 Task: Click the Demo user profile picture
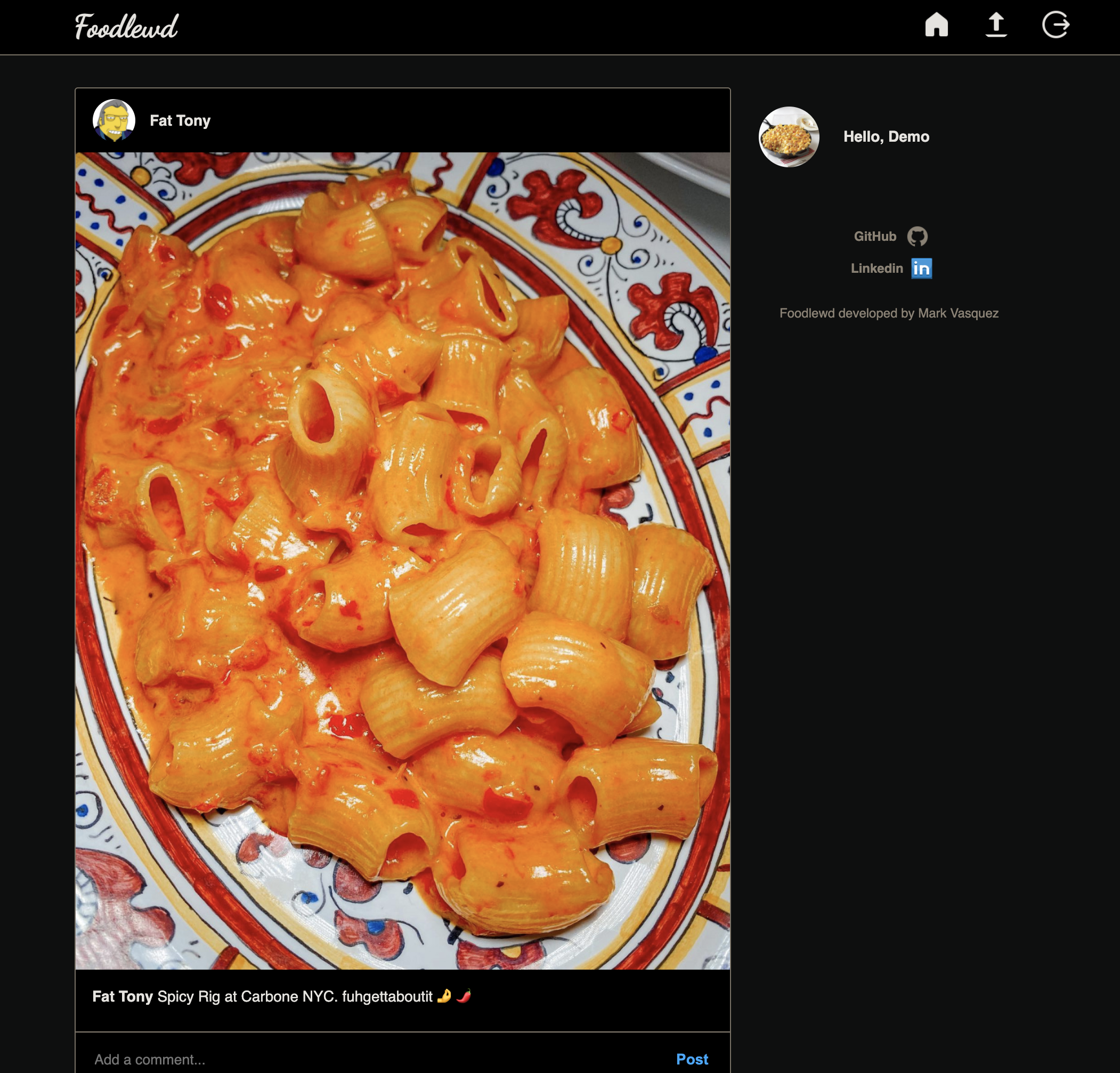click(x=788, y=137)
